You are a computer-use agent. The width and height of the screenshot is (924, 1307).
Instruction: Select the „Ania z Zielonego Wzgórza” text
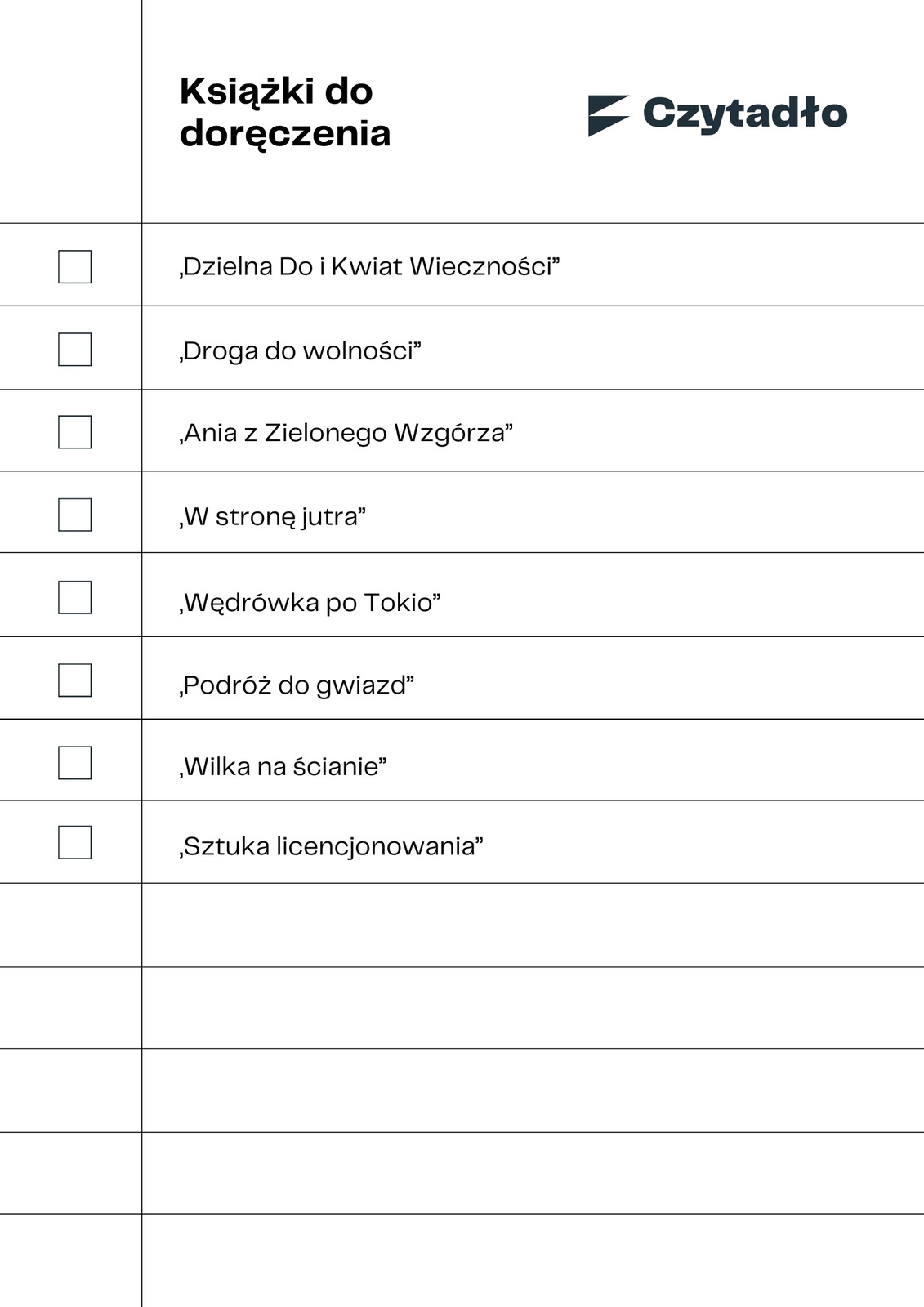tap(346, 433)
